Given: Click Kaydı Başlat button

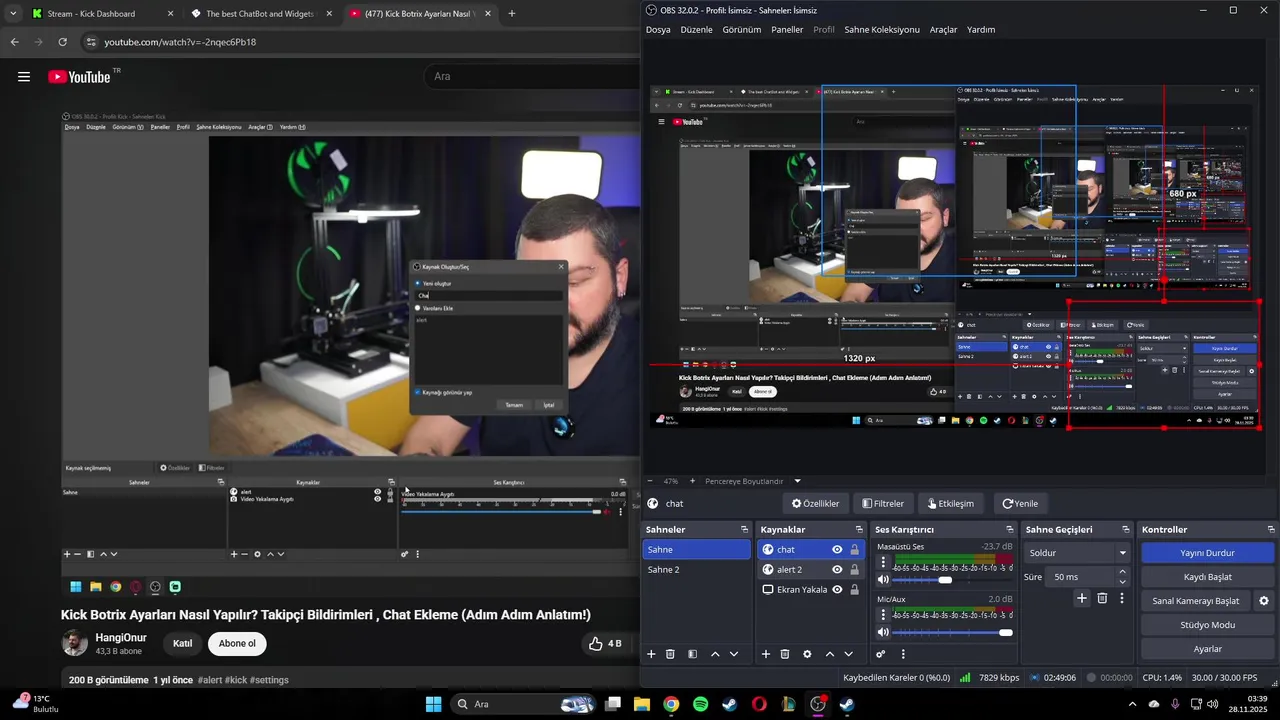Looking at the screenshot, I should [x=1207, y=577].
